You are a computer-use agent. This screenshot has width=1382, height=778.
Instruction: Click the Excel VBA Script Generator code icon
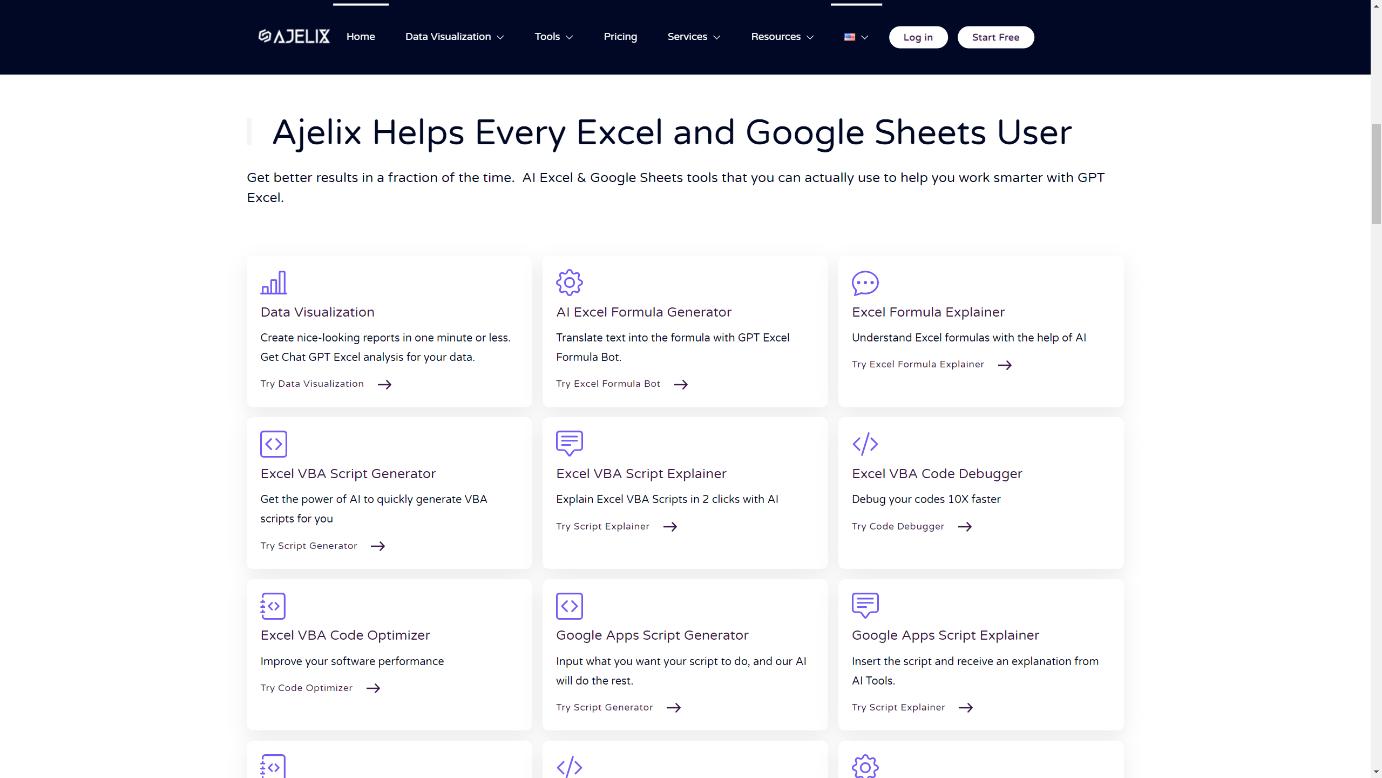pos(273,444)
